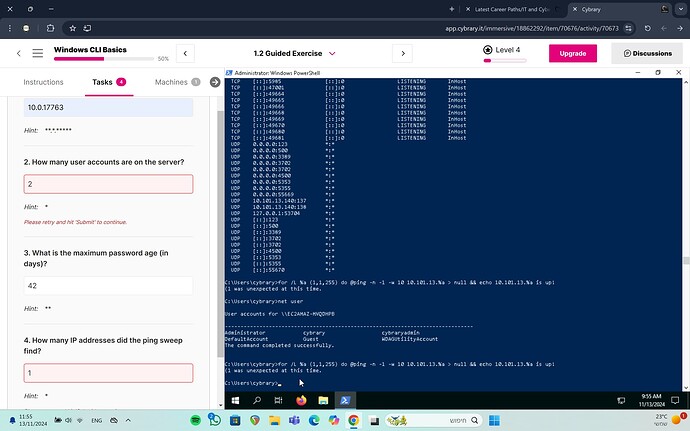
Task: Switch to the Instructions tab
Action: pyautogui.click(x=43, y=82)
